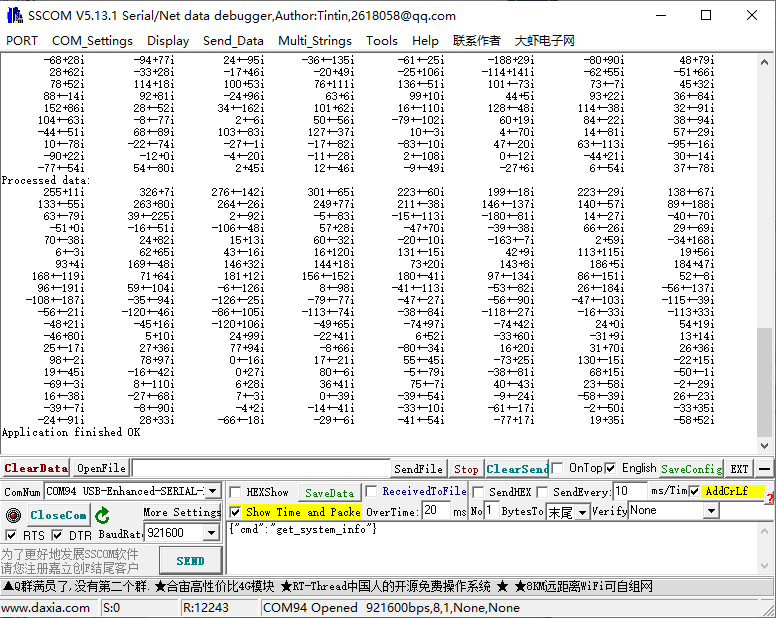Viewport: 776px width, 618px height.
Task: Uncheck the AddCrLf option
Action: click(695, 491)
